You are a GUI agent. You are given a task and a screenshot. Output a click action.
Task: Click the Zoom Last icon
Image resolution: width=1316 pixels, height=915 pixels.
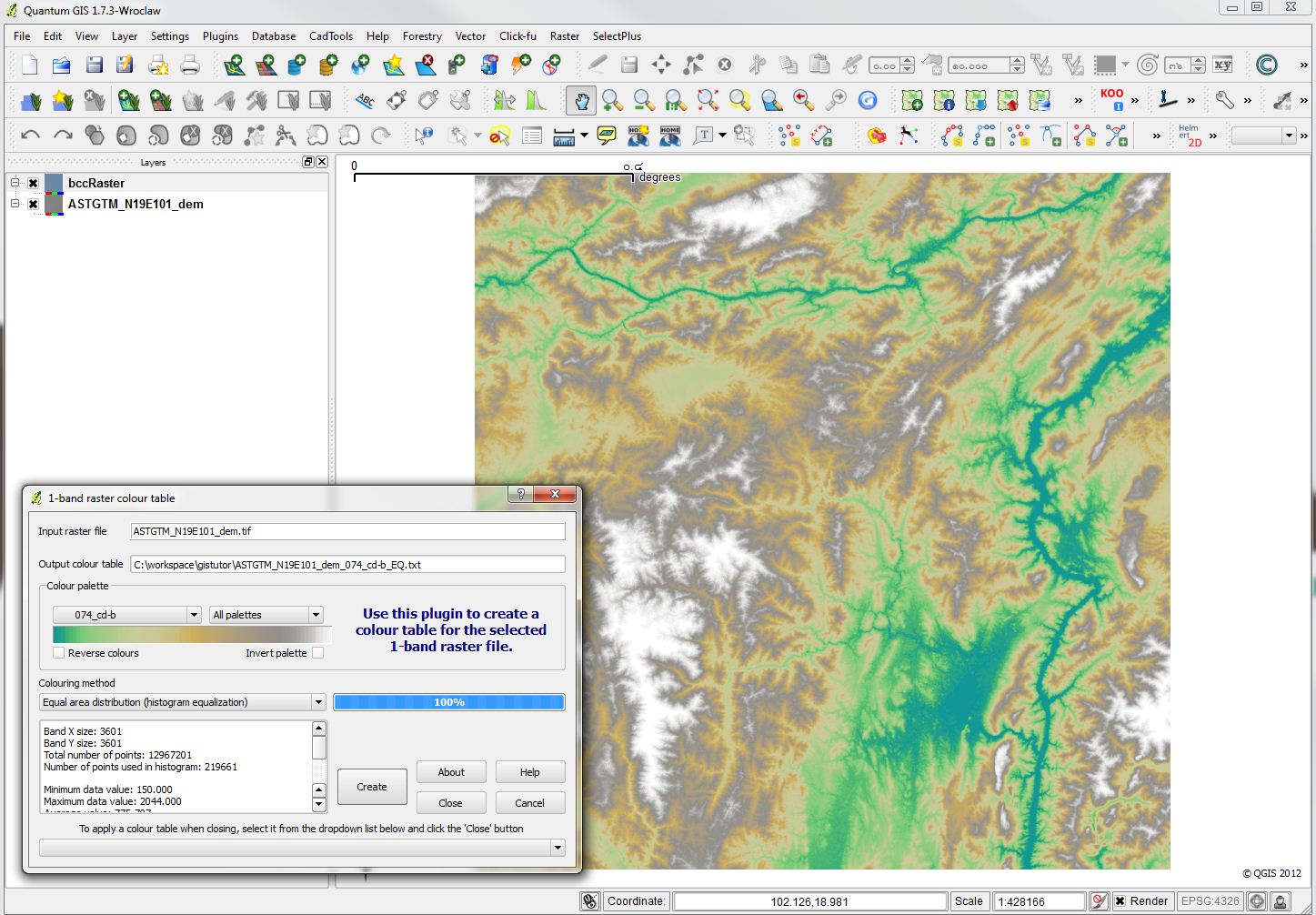803,100
